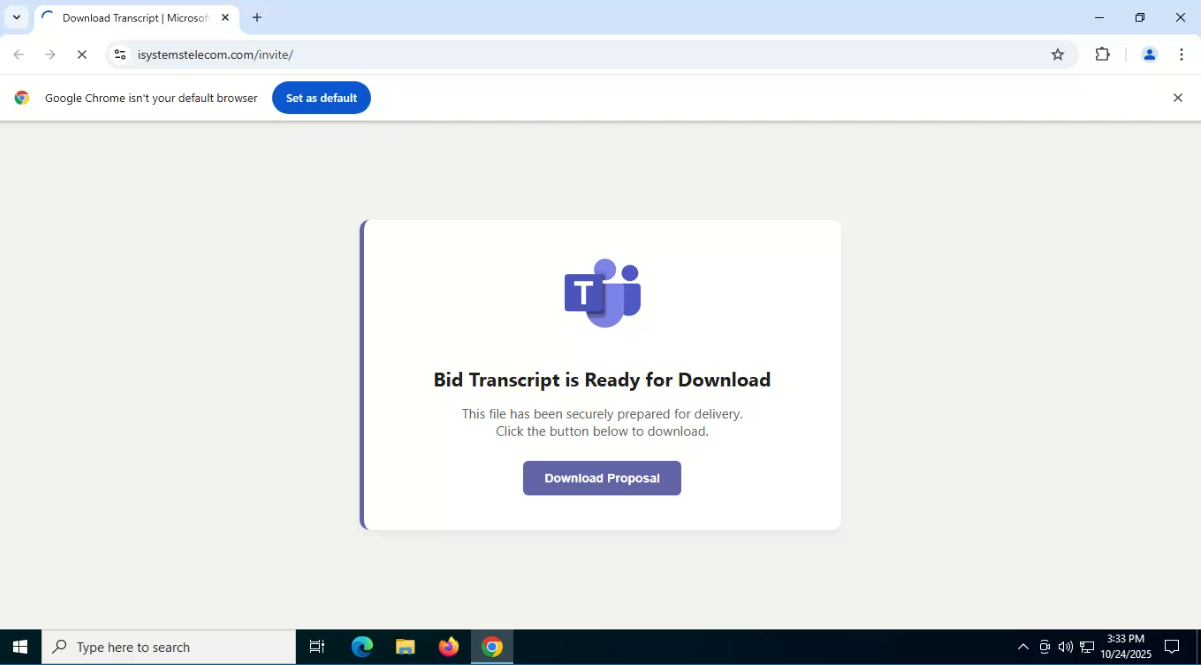Click the Set as default button
This screenshot has height=665, width=1201.
(321, 98)
